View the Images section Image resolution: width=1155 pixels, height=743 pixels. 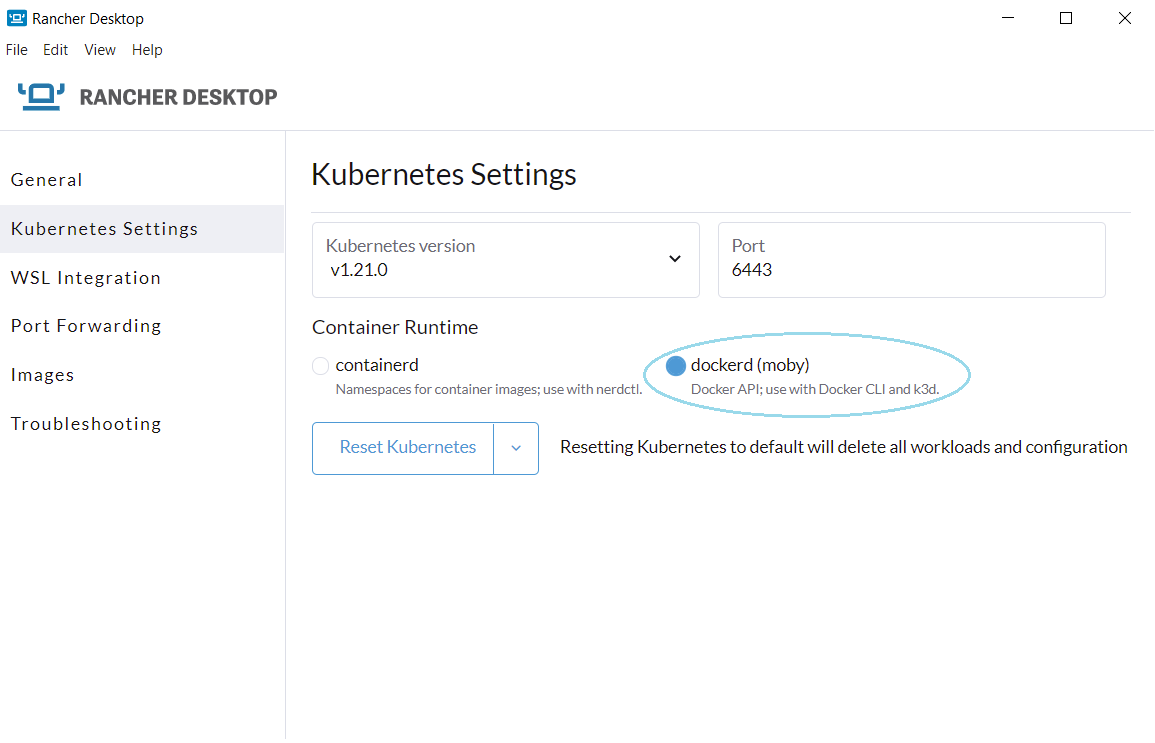coord(42,374)
